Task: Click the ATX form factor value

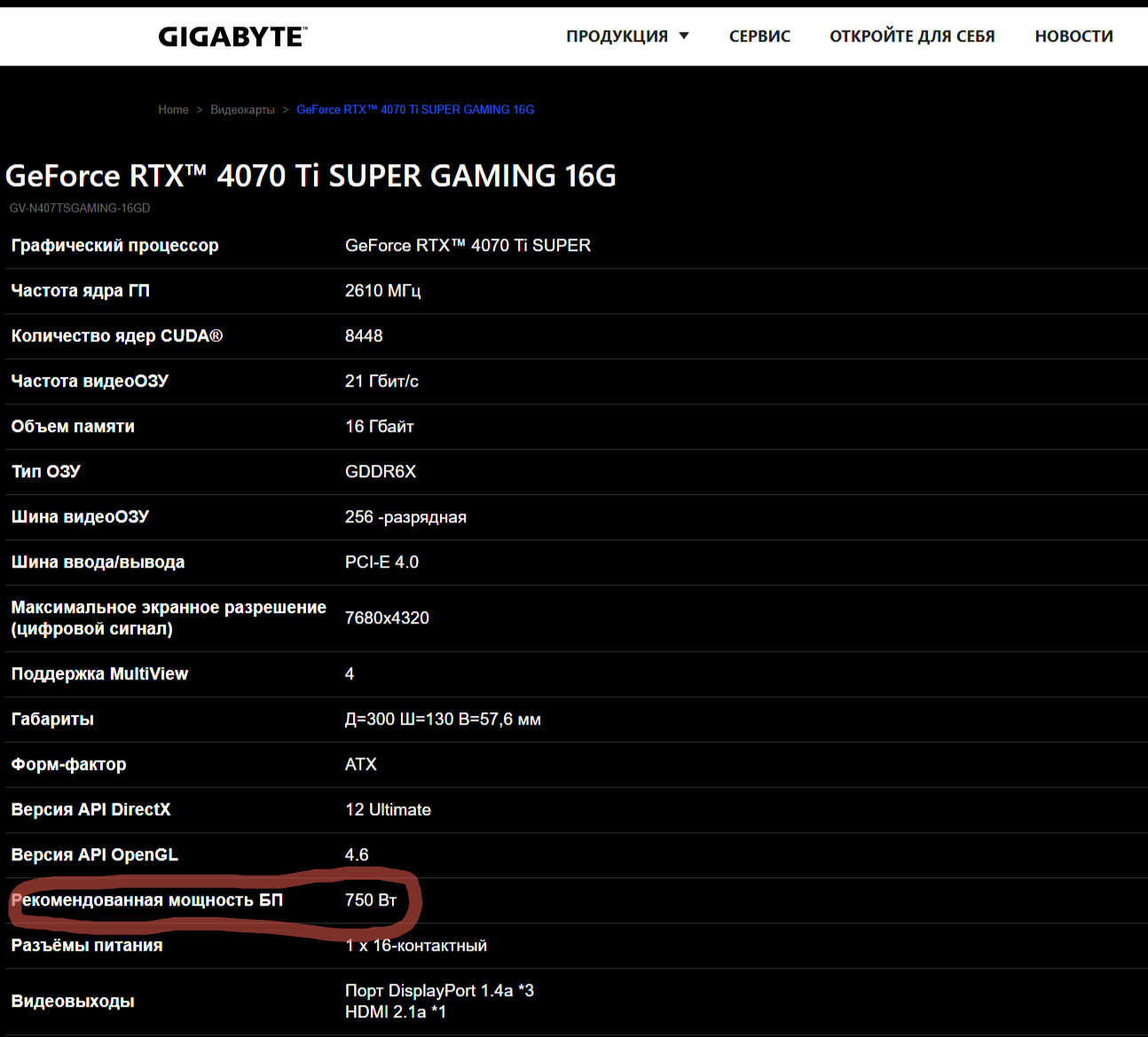Action: (361, 765)
